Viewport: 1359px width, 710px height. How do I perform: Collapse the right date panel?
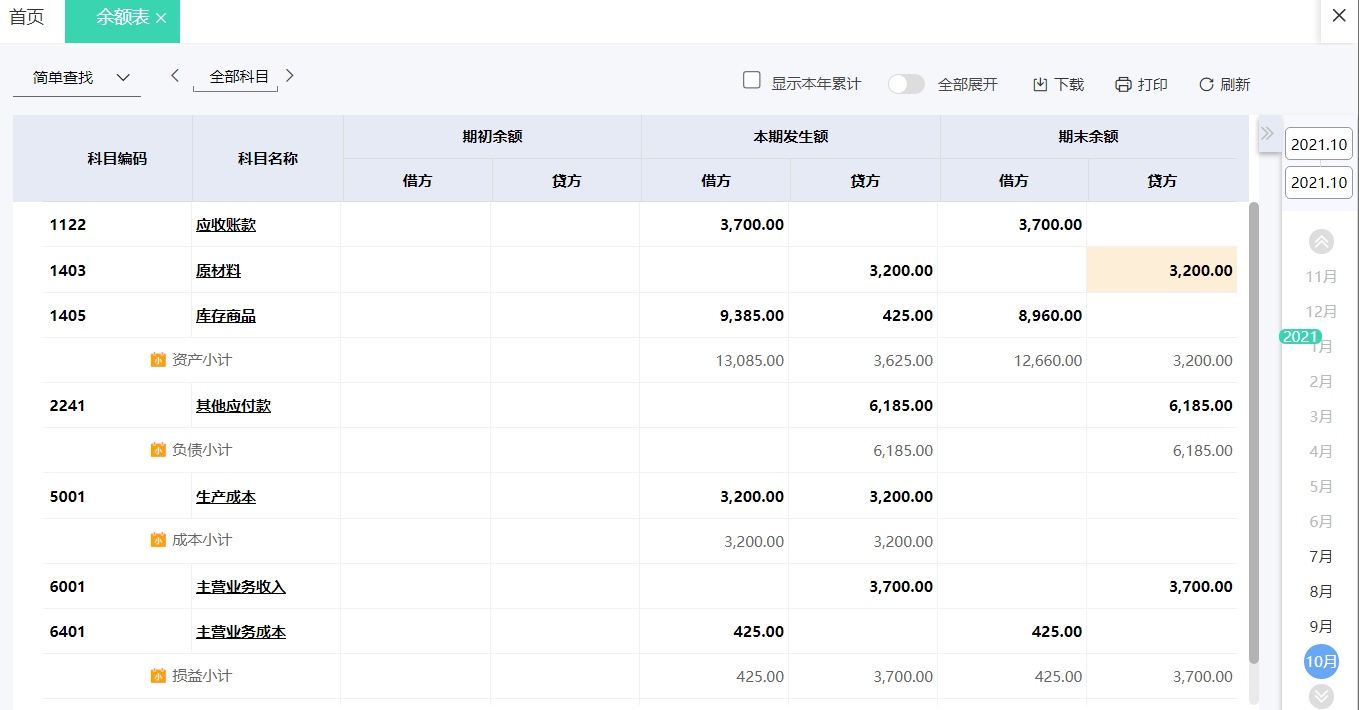tap(1267, 133)
